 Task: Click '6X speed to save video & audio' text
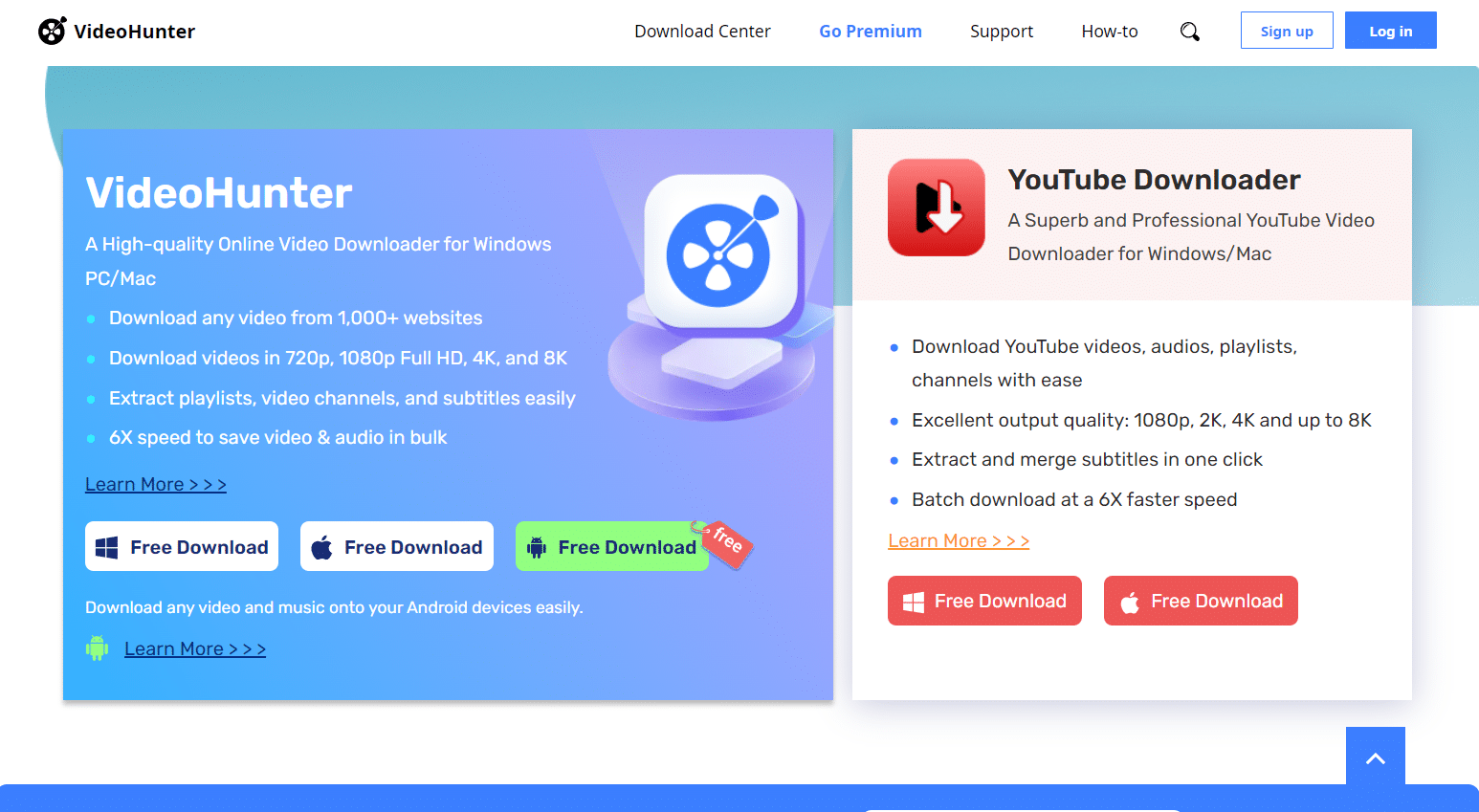pos(278,437)
